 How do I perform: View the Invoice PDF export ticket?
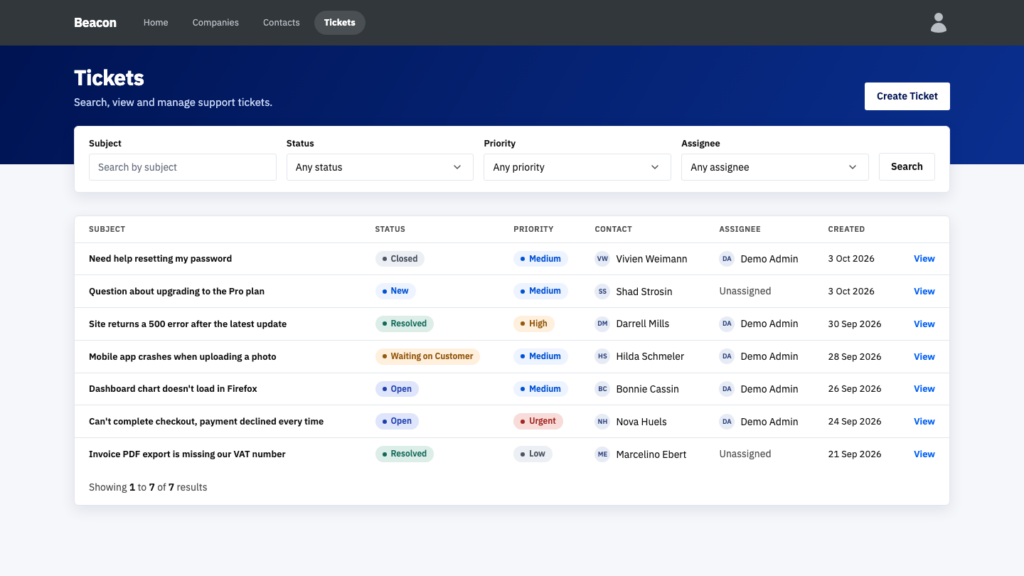coord(923,454)
